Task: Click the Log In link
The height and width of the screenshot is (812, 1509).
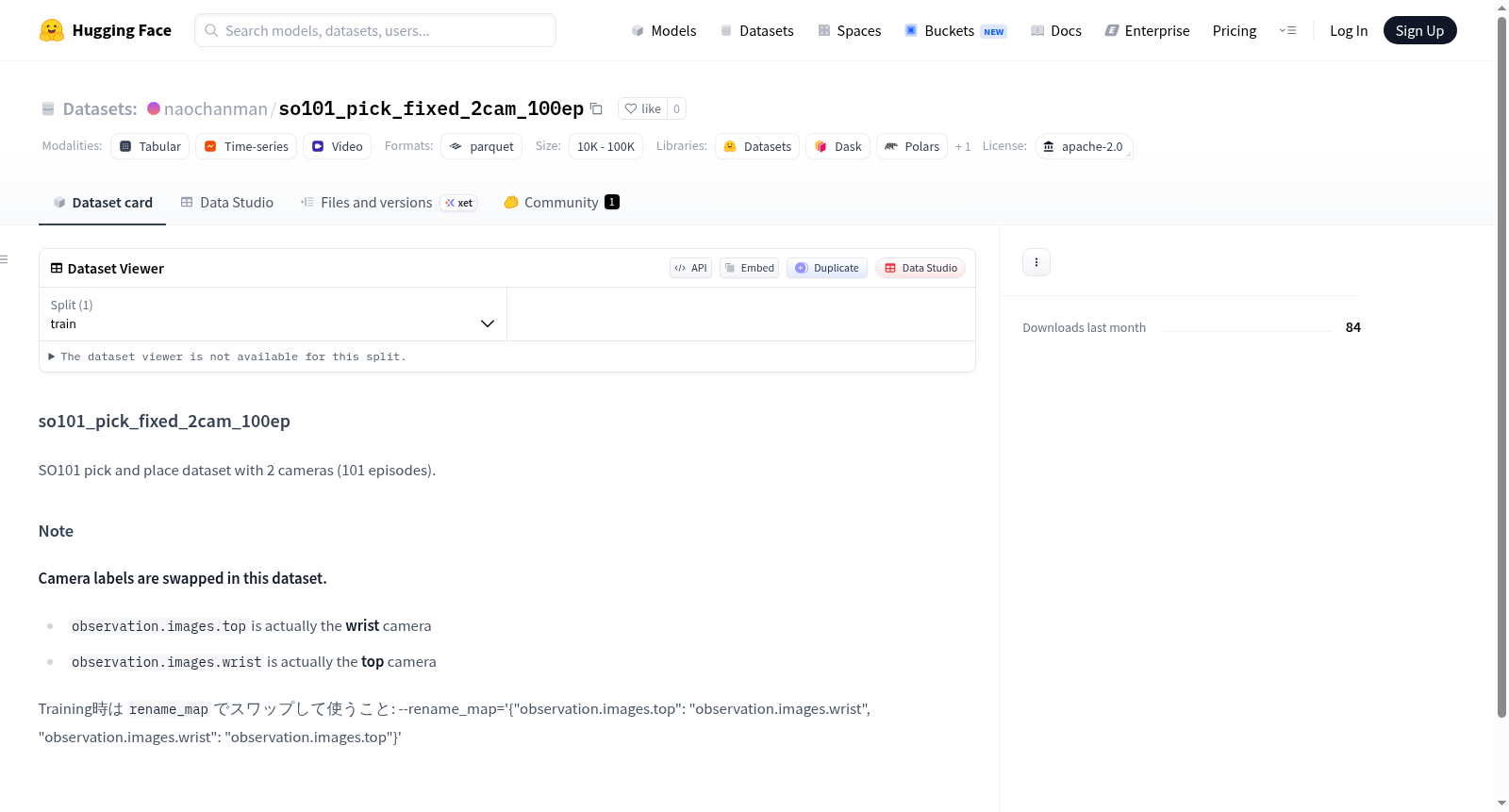Action: (x=1349, y=30)
